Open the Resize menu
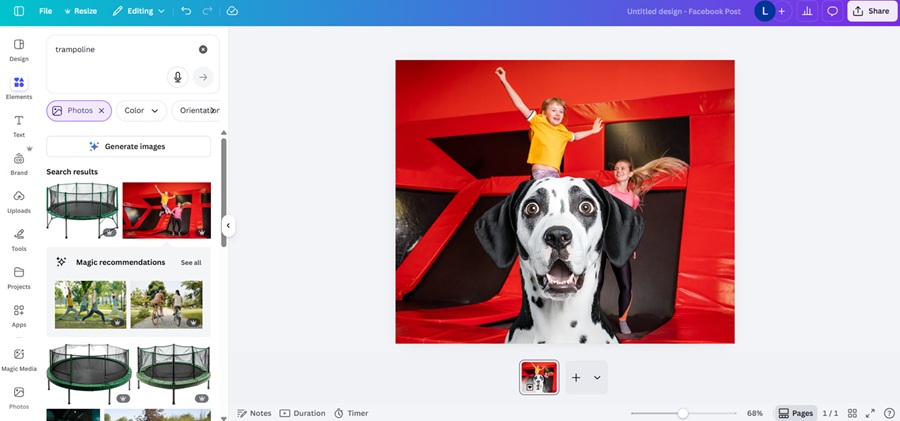 coord(80,11)
